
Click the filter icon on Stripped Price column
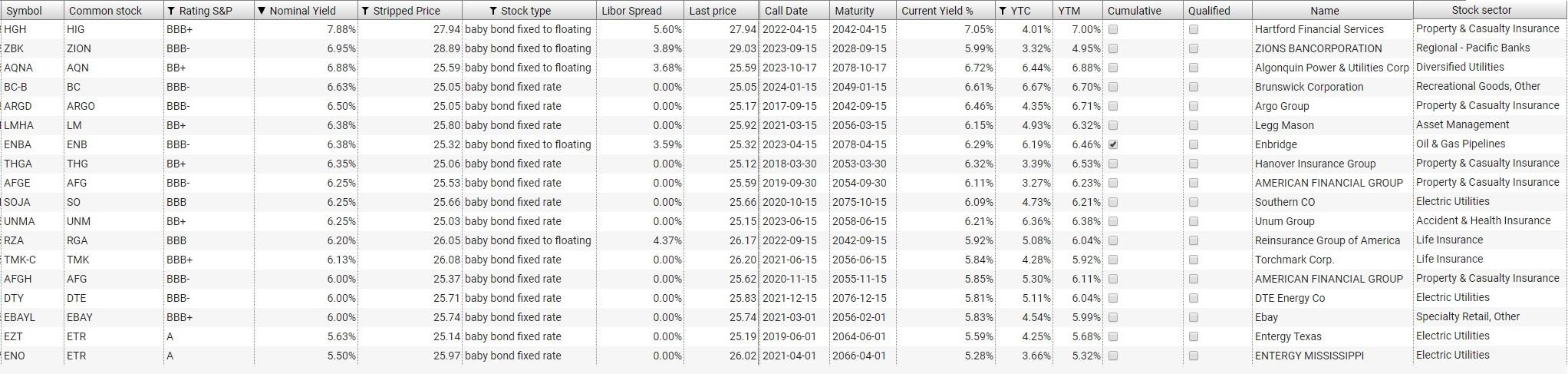click(x=365, y=11)
